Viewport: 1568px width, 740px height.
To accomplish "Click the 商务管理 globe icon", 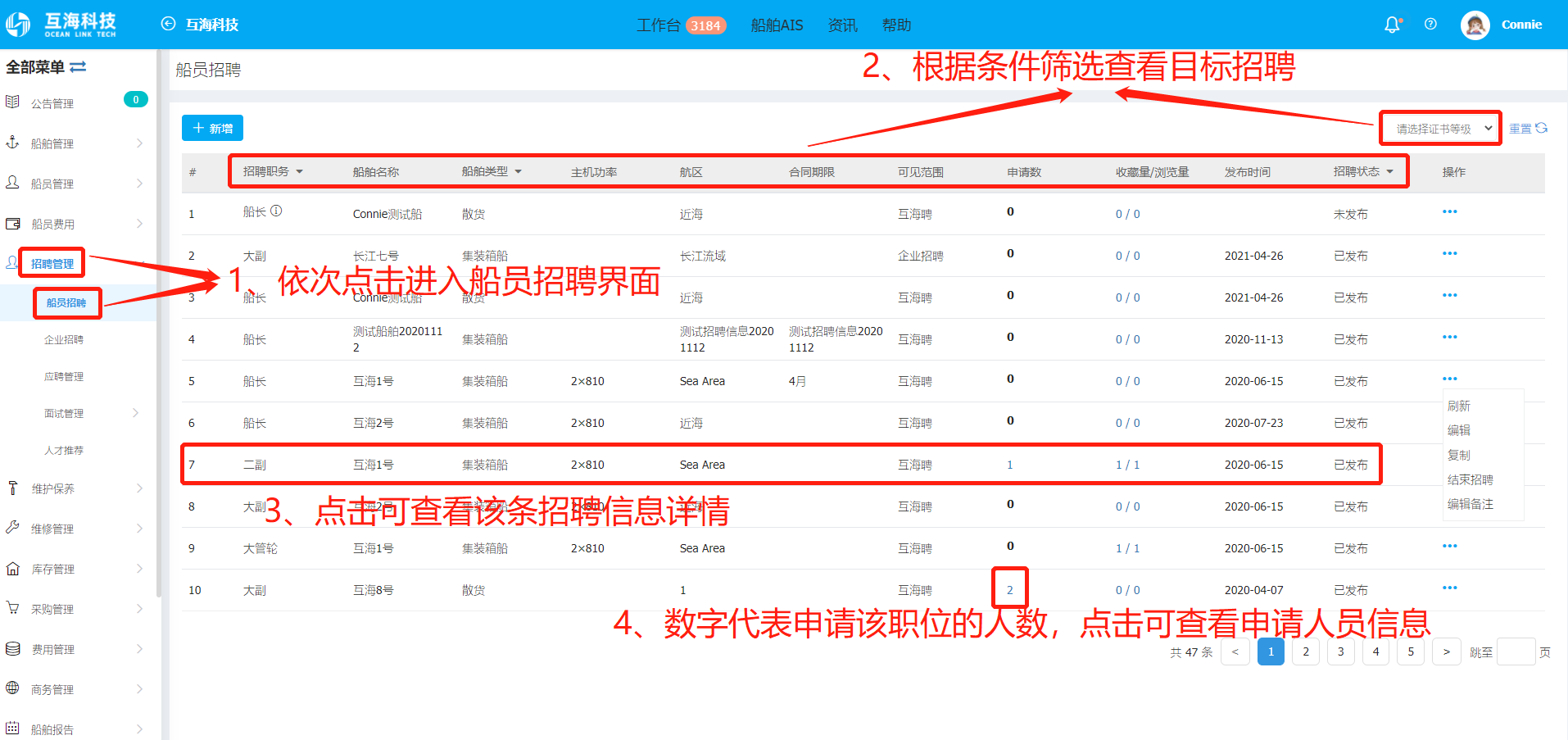I will pyautogui.click(x=12, y=688).
